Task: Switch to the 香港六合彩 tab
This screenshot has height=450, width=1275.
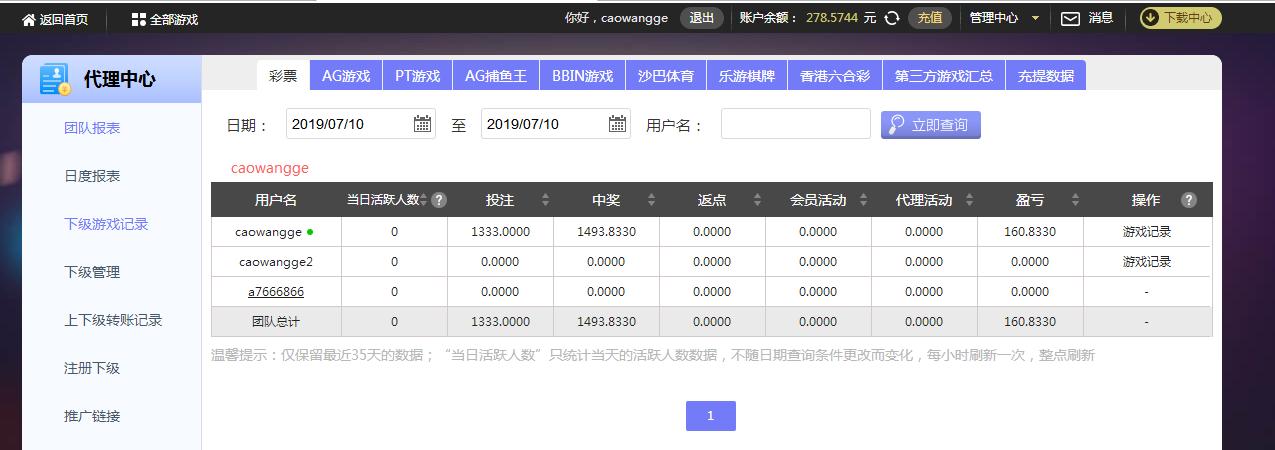Action: coord(834,75)
